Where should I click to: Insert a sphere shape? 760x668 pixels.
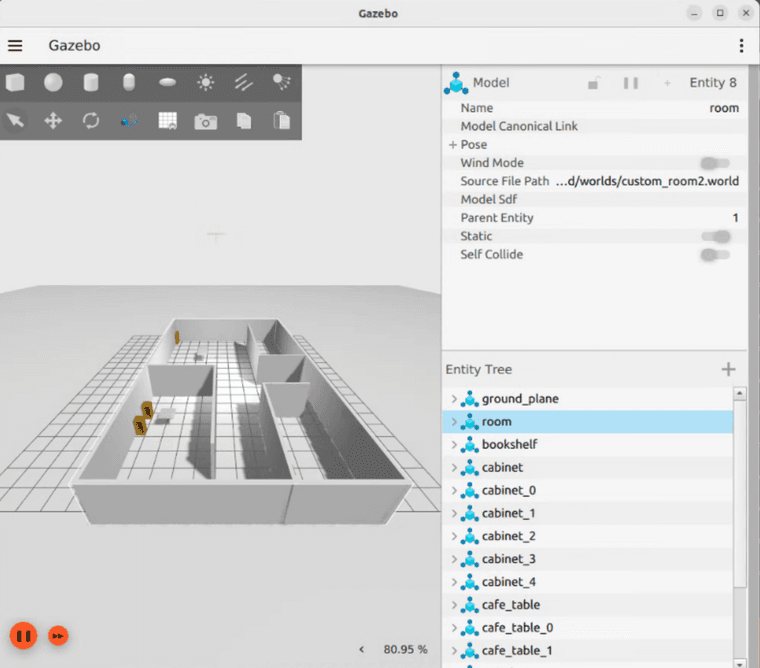53,82
